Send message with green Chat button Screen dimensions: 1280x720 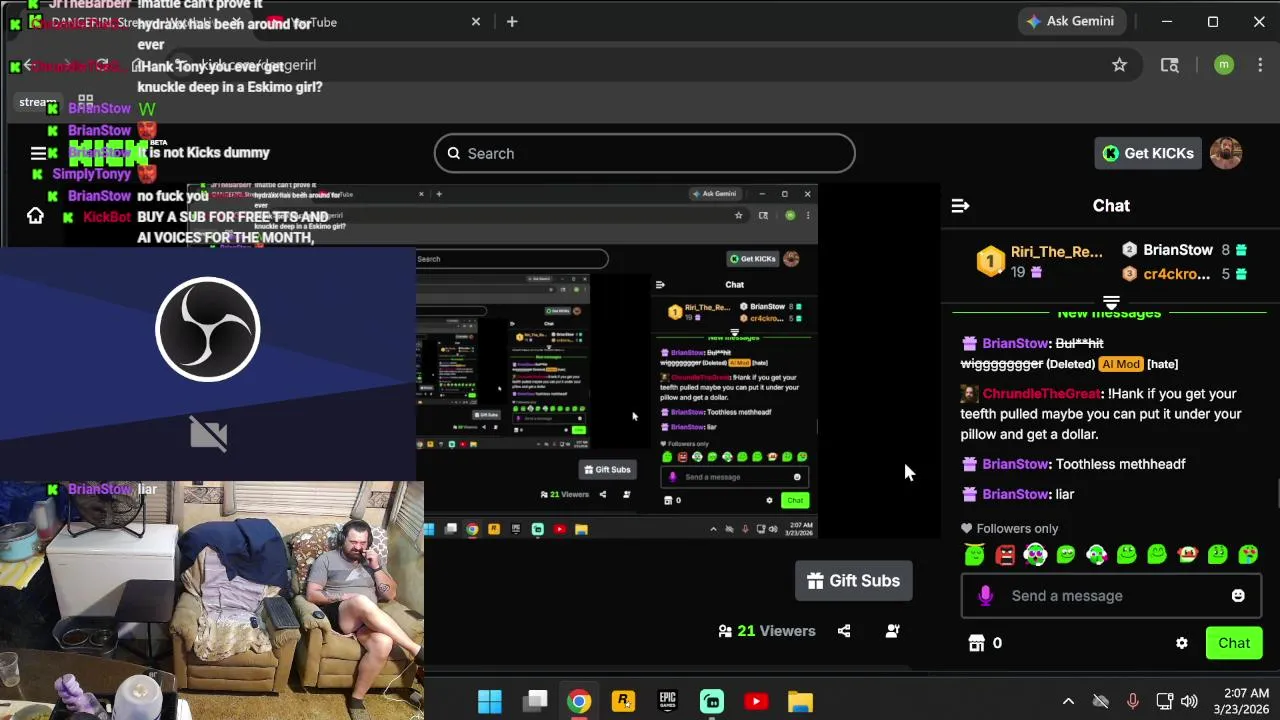tap(1234, 643)
